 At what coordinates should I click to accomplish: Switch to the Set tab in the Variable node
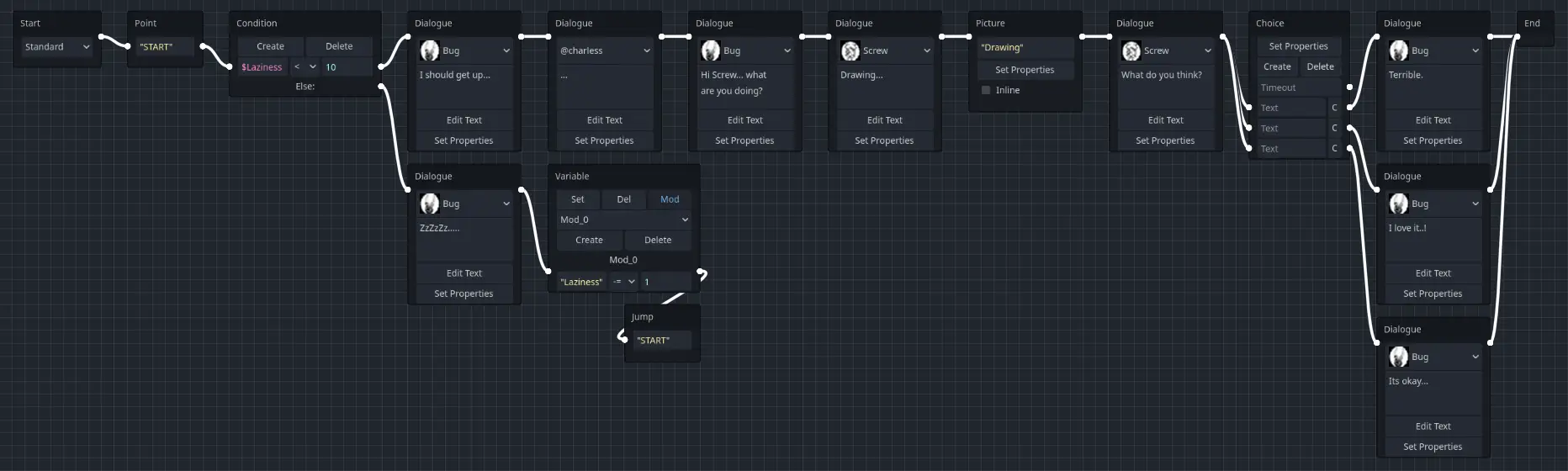click(577, 199)
